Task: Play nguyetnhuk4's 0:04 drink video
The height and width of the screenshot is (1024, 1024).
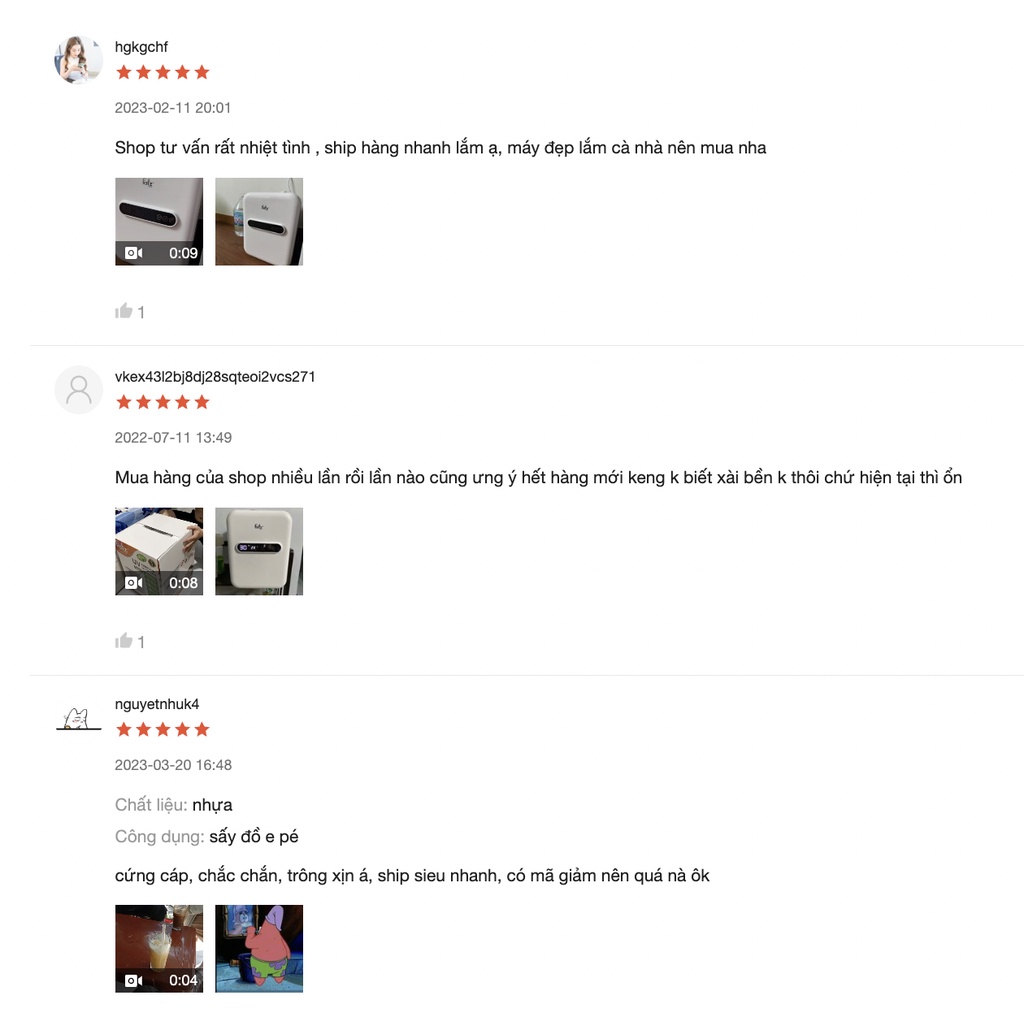Action: point(159,948)
